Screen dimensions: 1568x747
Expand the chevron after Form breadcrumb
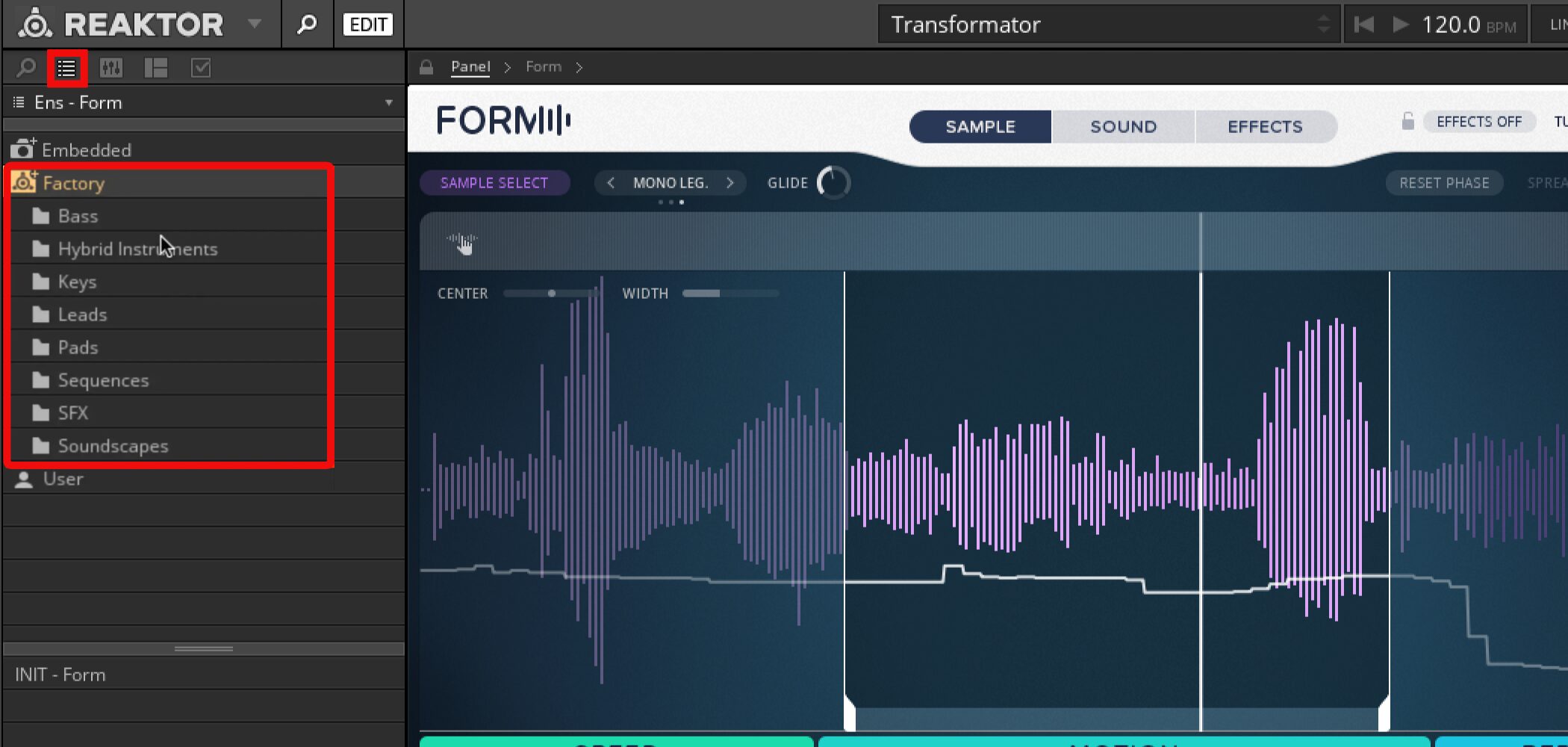(x=579, y=67)
